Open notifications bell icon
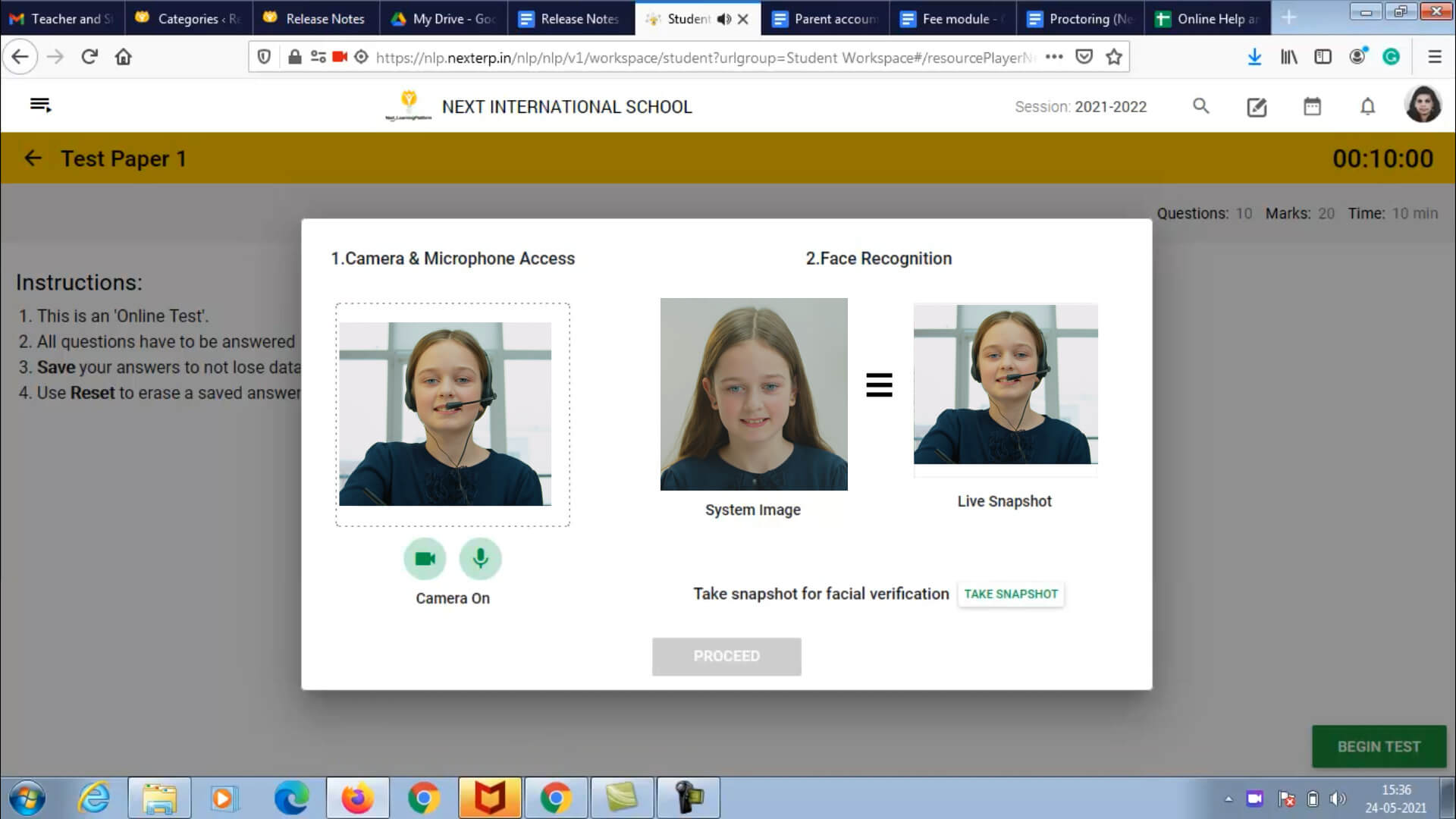This screenshot has width=1456, height=819. 1367,107
